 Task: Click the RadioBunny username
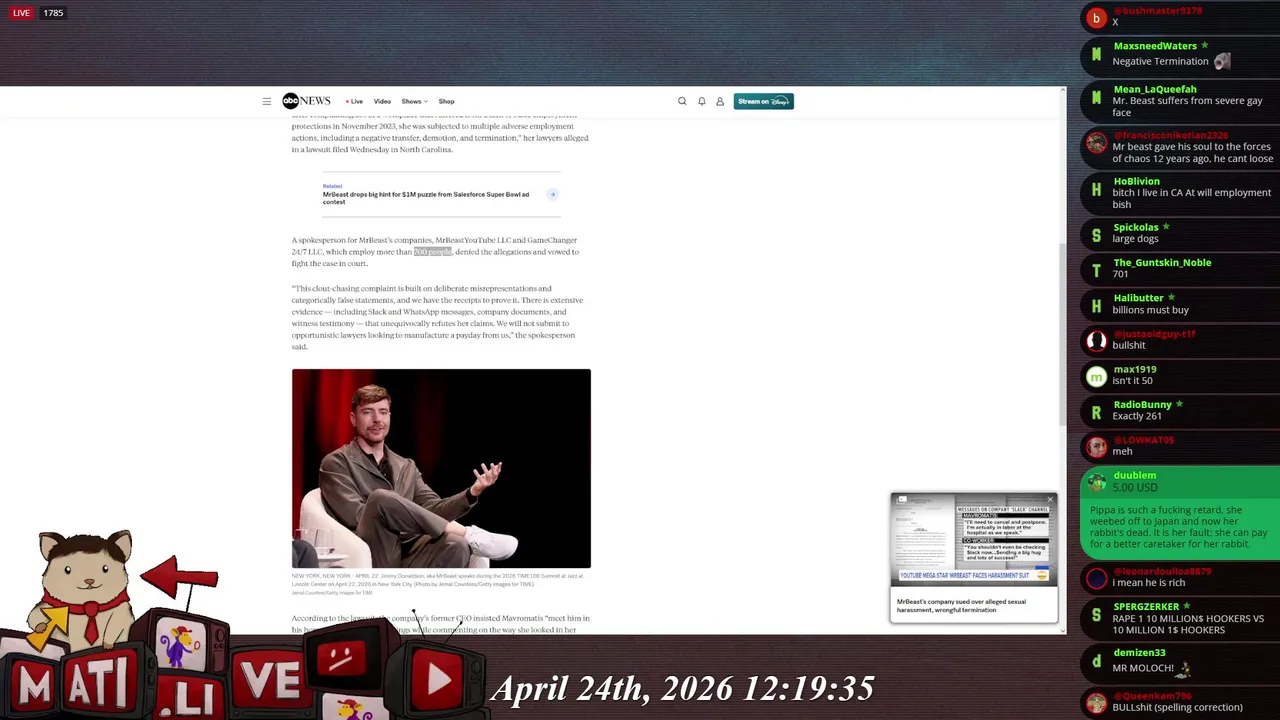pyautogui.click(x=1142, y=405)
